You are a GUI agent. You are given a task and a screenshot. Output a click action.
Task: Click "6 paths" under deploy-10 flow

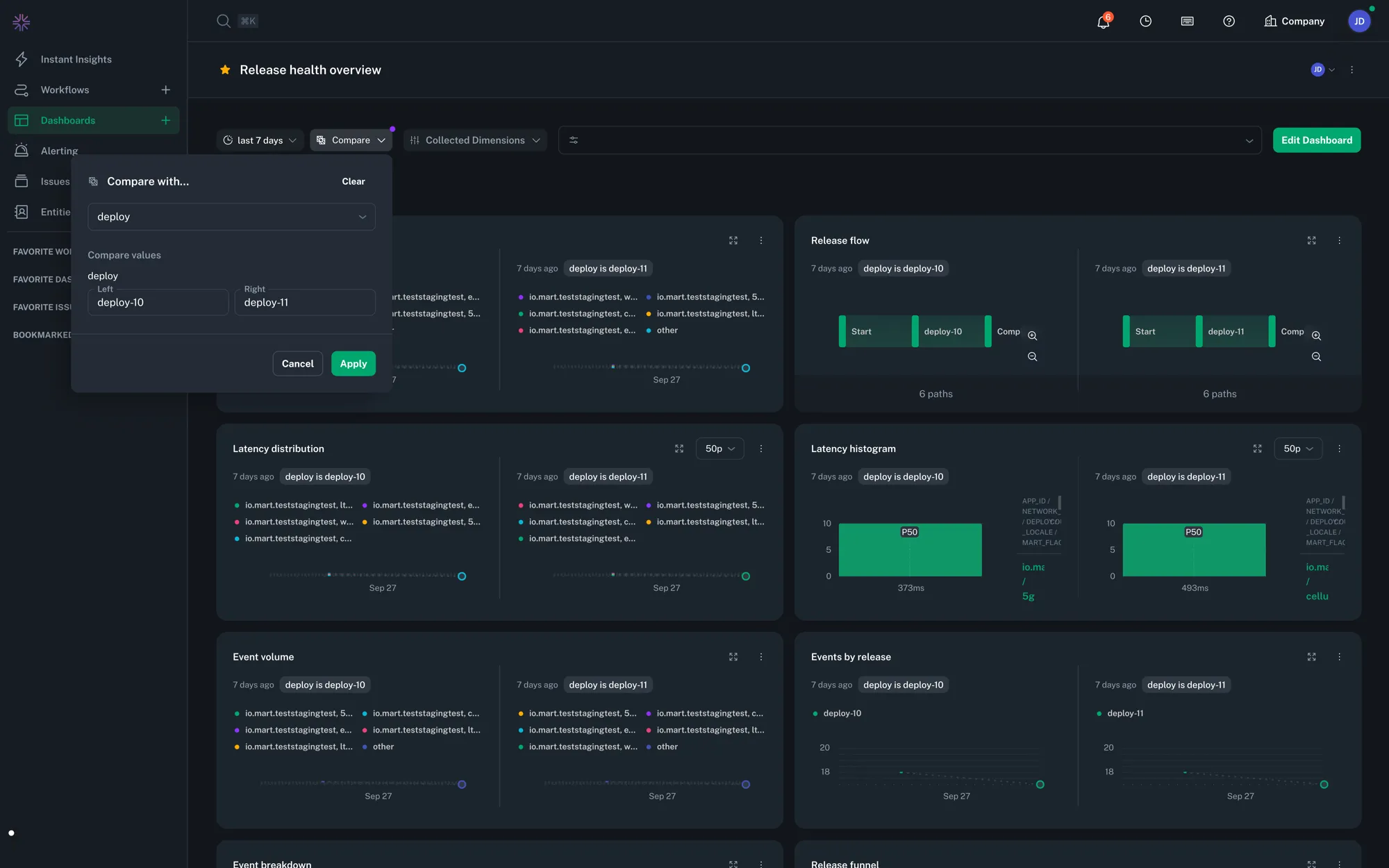[935, 394]
